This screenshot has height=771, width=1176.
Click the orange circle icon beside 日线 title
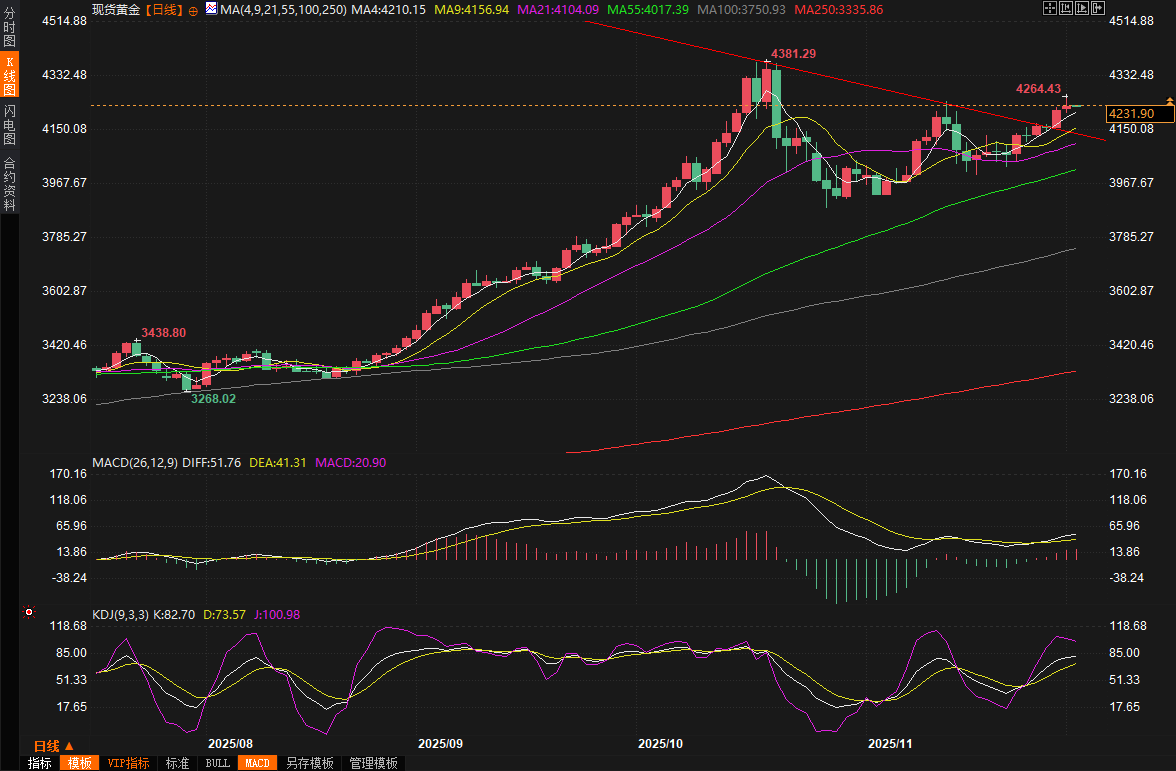(x=193, y=9)
